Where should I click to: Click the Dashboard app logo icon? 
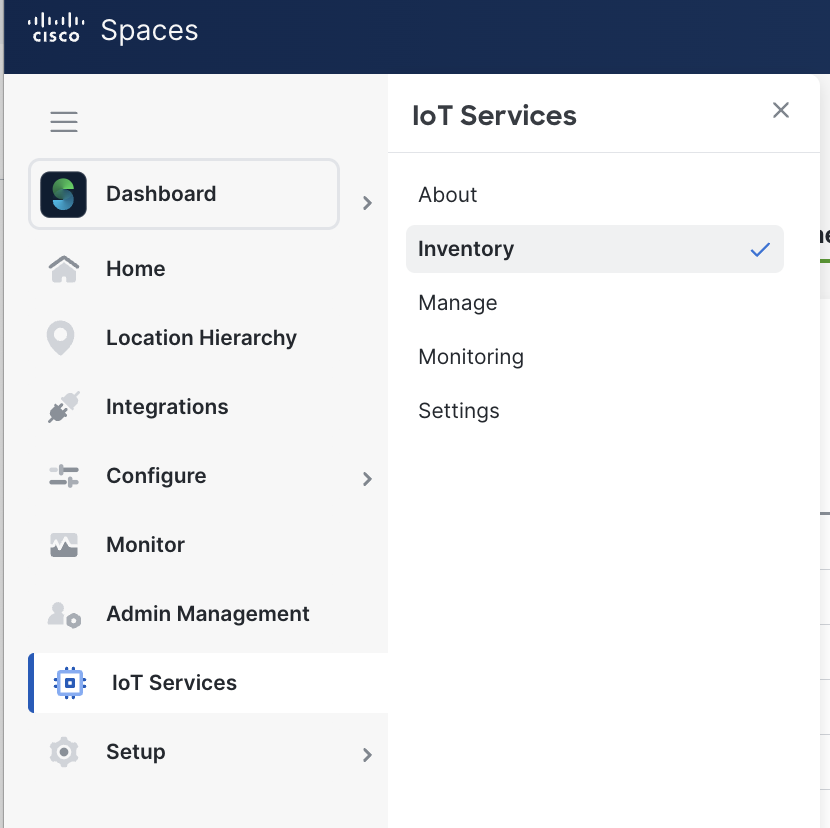[x=63, y=194]
